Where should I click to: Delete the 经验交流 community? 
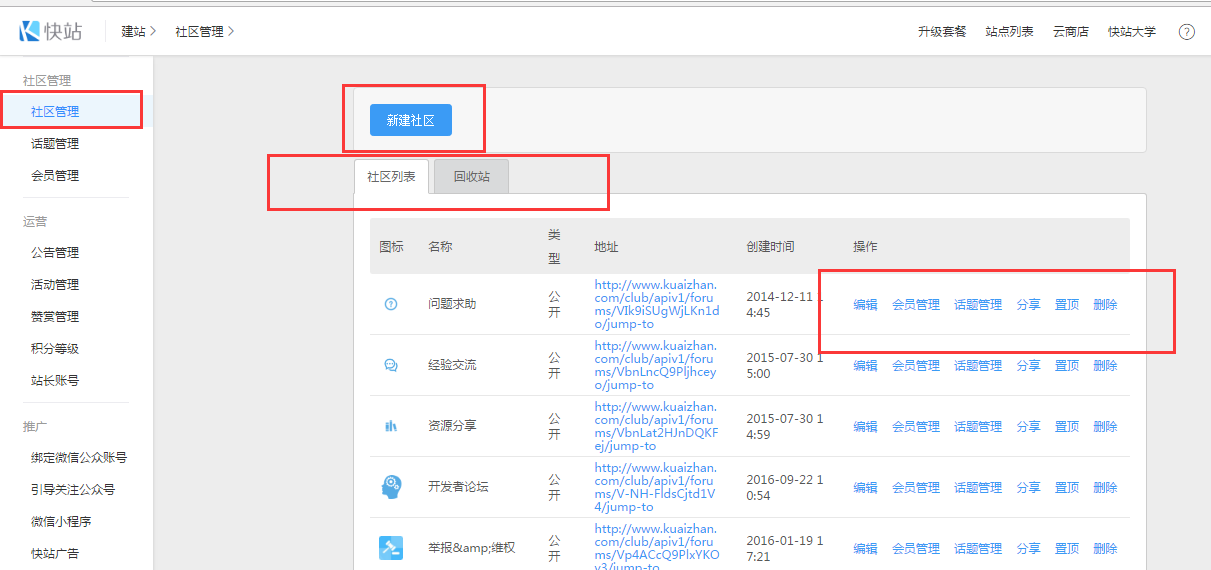pos(1105,366)
